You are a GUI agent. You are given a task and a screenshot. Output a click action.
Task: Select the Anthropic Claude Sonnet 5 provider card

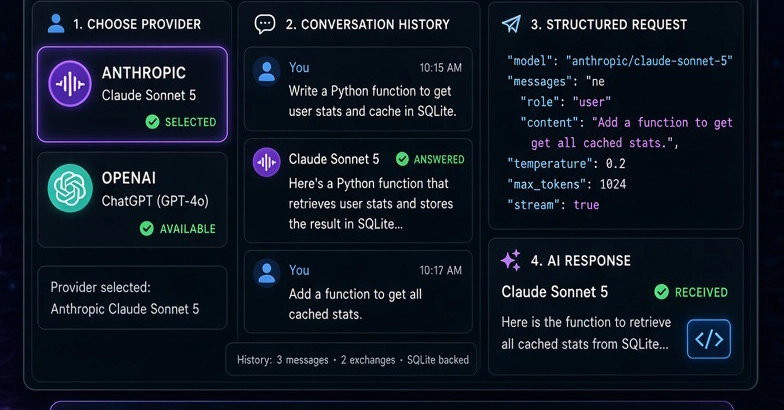(132, 94)
